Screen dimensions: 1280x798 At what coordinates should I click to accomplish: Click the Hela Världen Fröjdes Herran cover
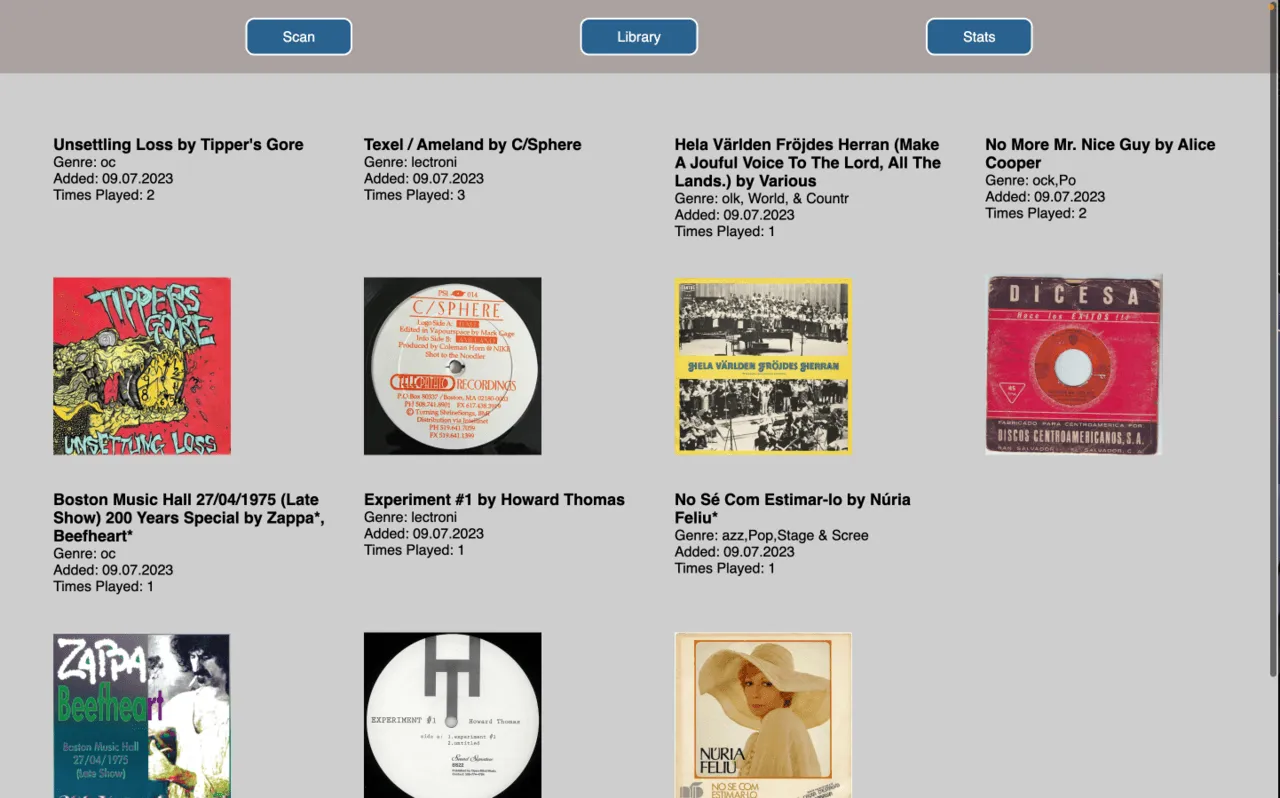pyautogui.click(x=763, y=366)
